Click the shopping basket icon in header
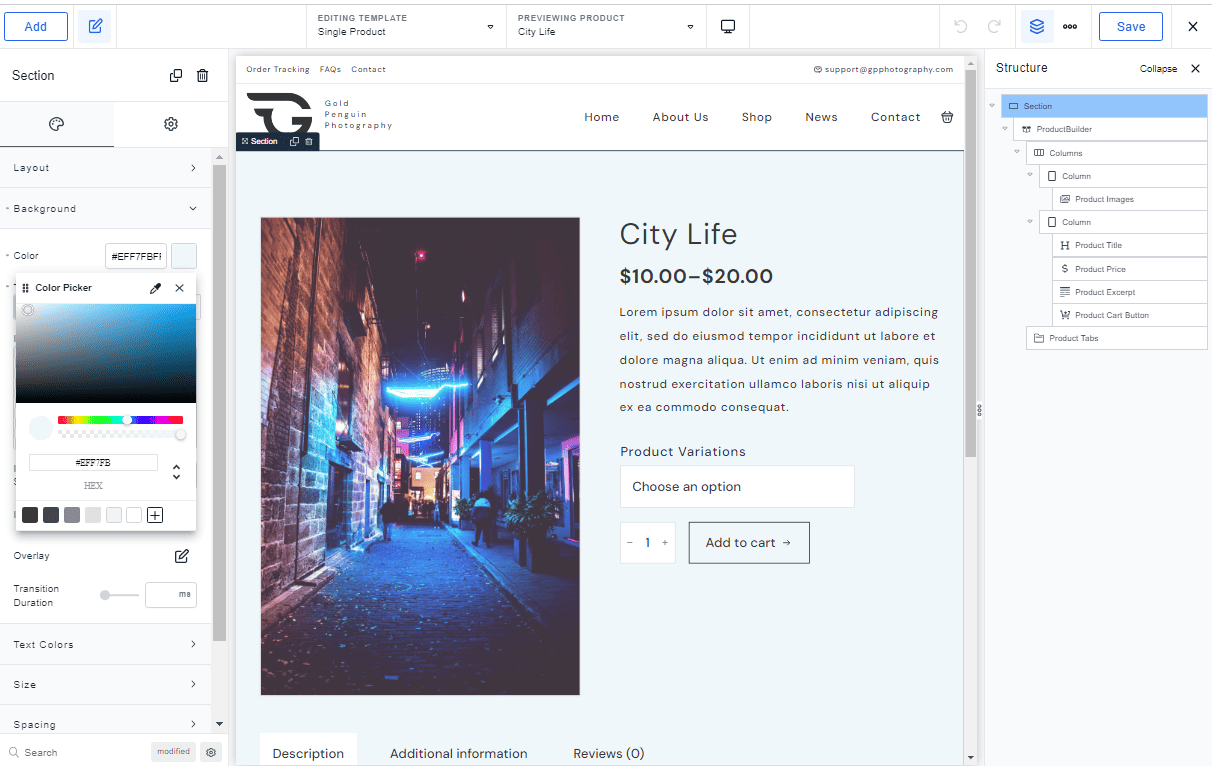 (x=947, y=117)
